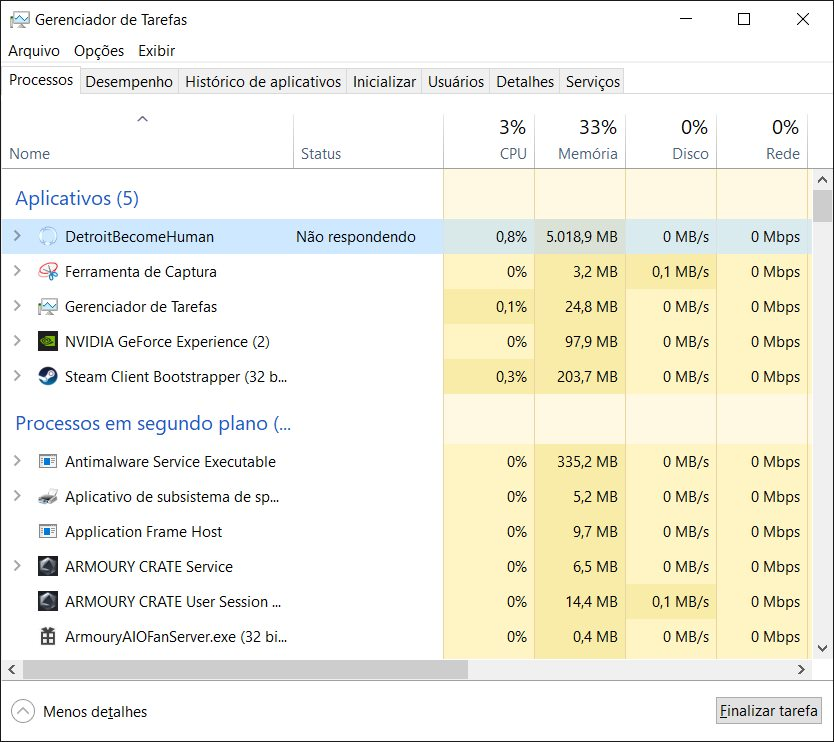Switch to the Serviços tab

click(593, 81)
